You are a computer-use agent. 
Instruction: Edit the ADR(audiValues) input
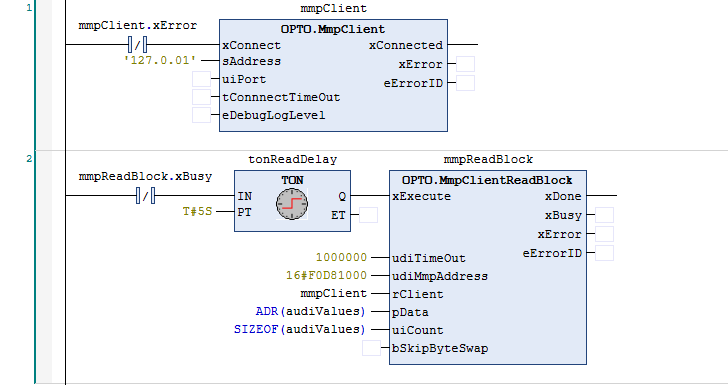pyautogui.click(x=310, y=311)
